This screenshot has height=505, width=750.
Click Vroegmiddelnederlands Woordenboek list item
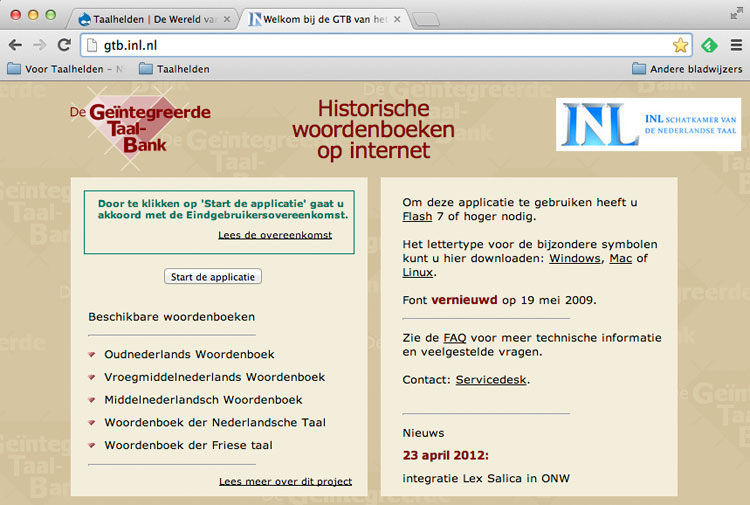click(215, 377)
